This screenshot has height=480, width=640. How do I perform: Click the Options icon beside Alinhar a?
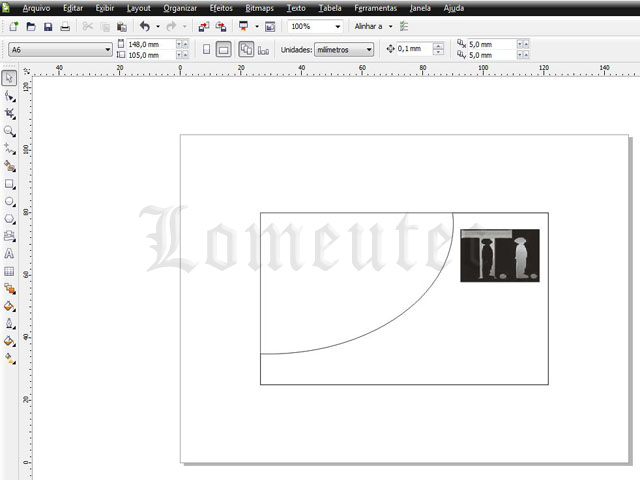pos(404,27)
